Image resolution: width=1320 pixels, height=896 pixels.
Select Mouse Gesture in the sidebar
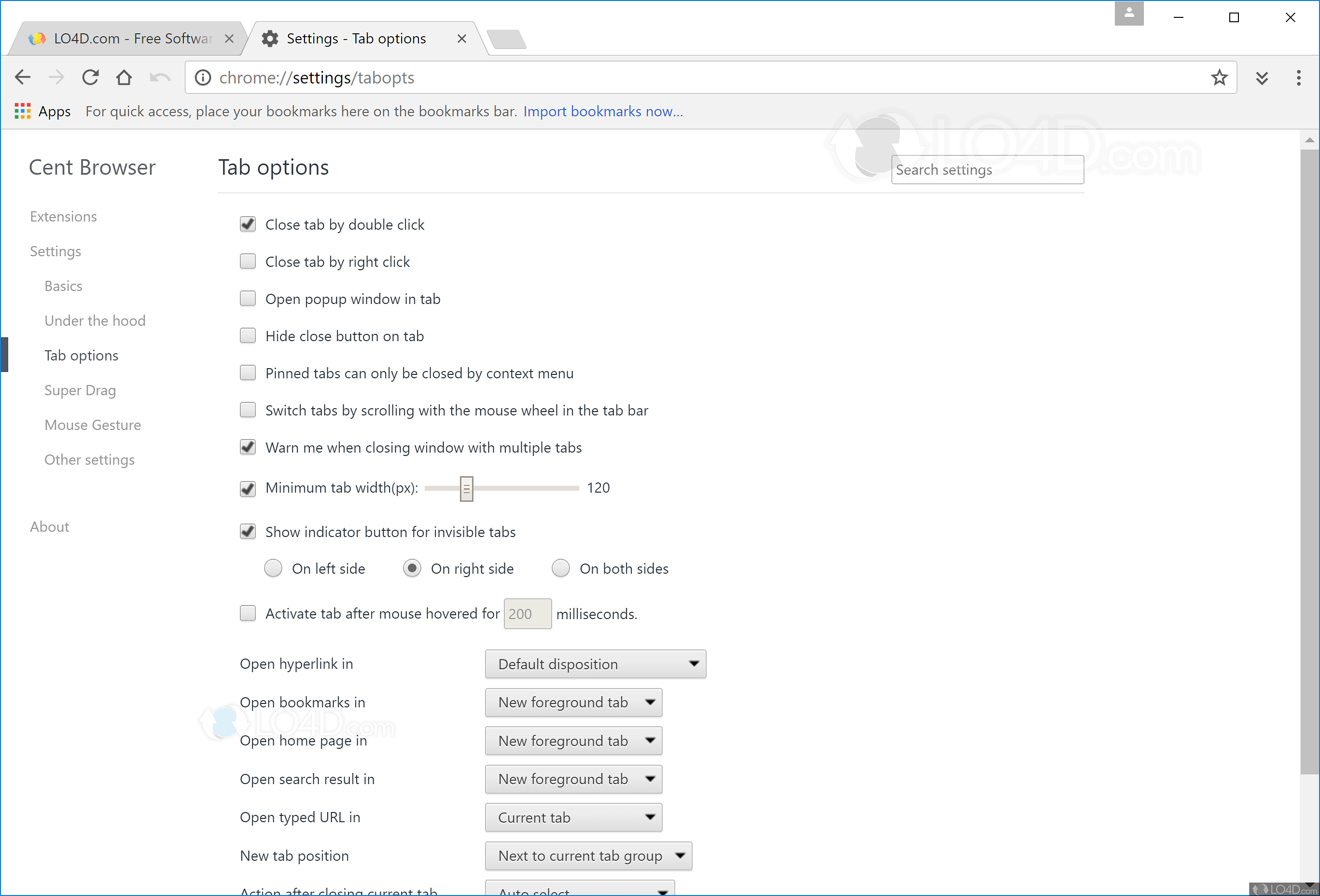pos(93,424)
